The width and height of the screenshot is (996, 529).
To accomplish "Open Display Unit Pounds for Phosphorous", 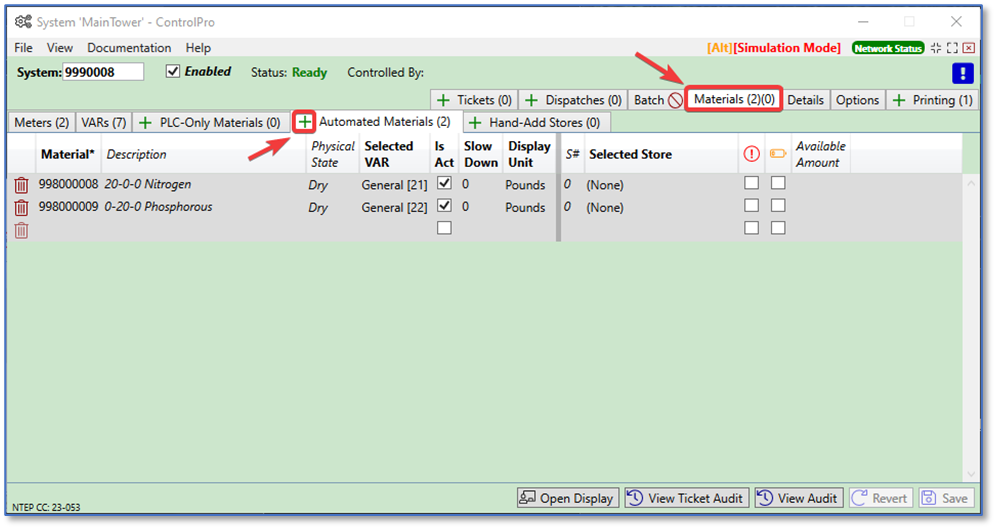I will pos(525,208).
